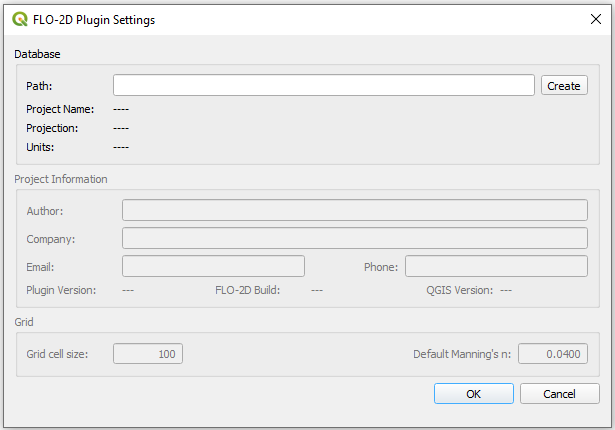Viewport: 615px width, 430px height.
Task: Select the Projection value dashes
Action: tap(121, 129)
